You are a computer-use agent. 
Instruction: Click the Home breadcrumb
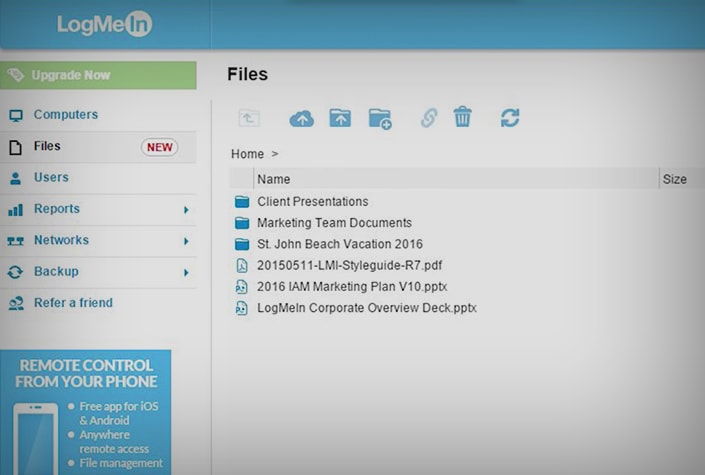pos(247,154)
